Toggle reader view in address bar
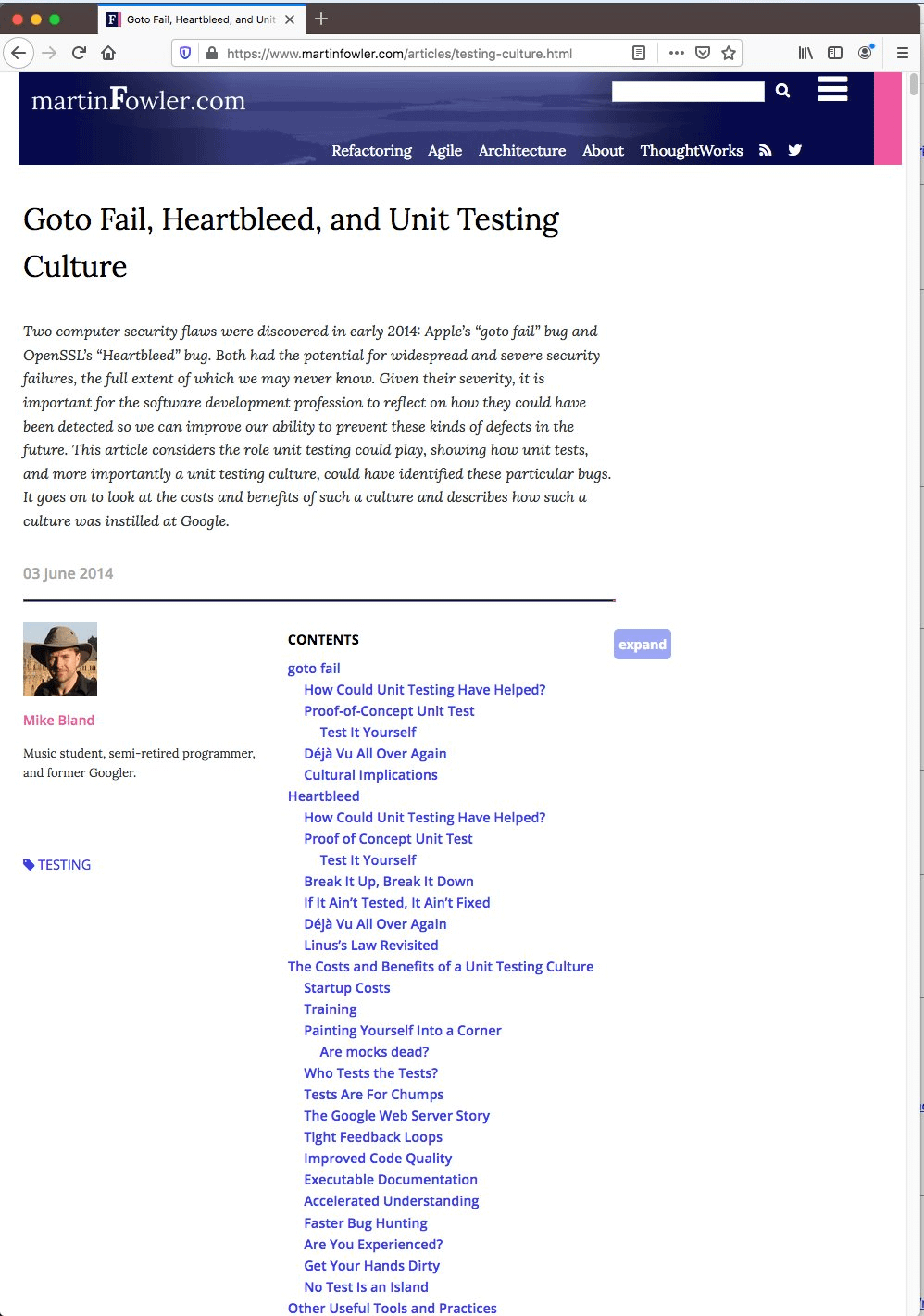 pos(638,53)
